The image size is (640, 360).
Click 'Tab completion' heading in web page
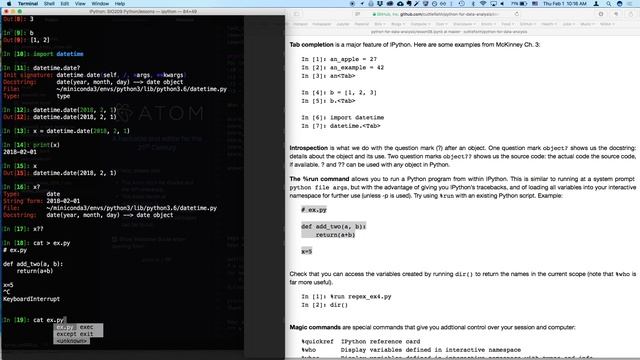[311, 44]
